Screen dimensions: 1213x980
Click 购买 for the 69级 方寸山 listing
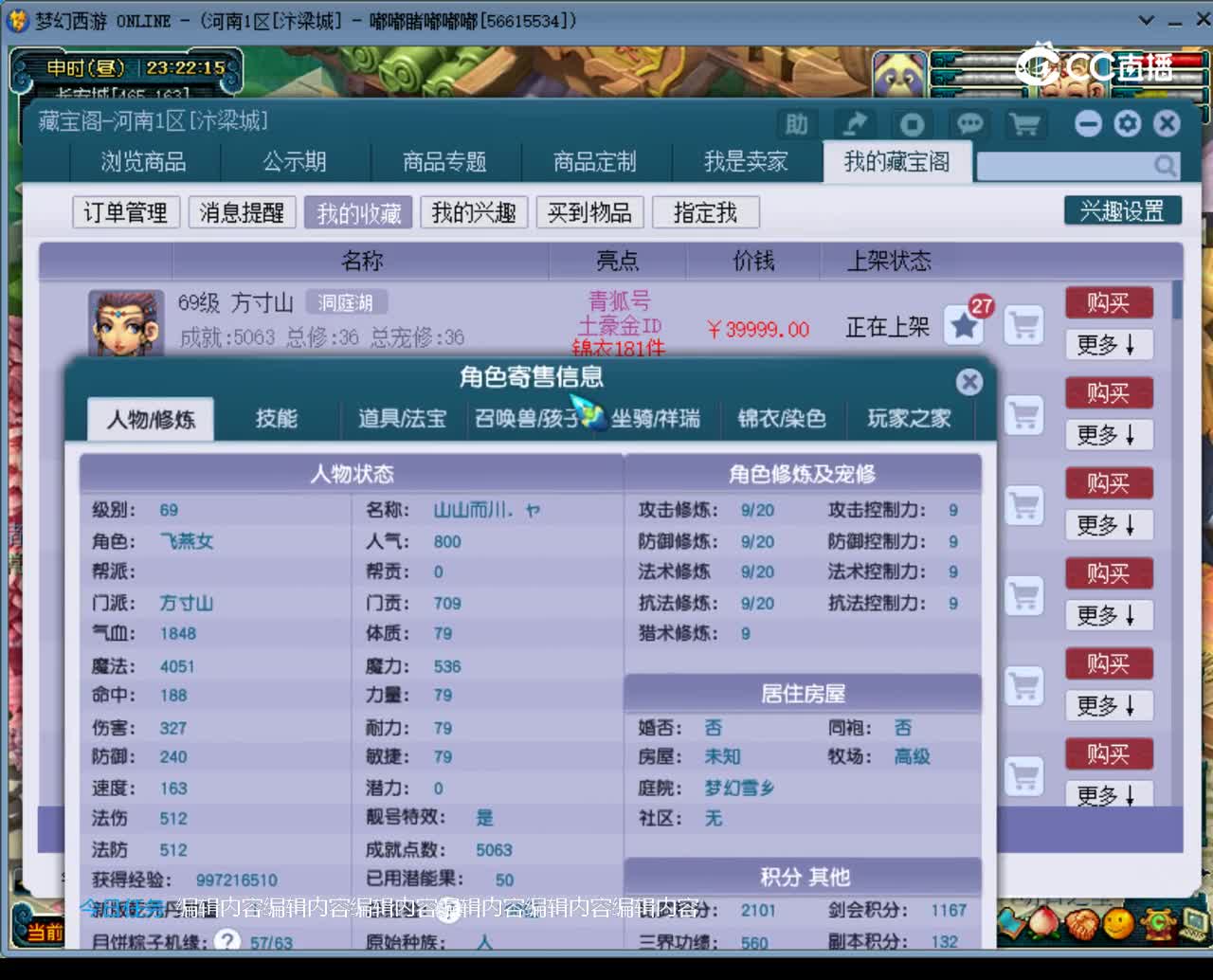tap(1109, 302)
